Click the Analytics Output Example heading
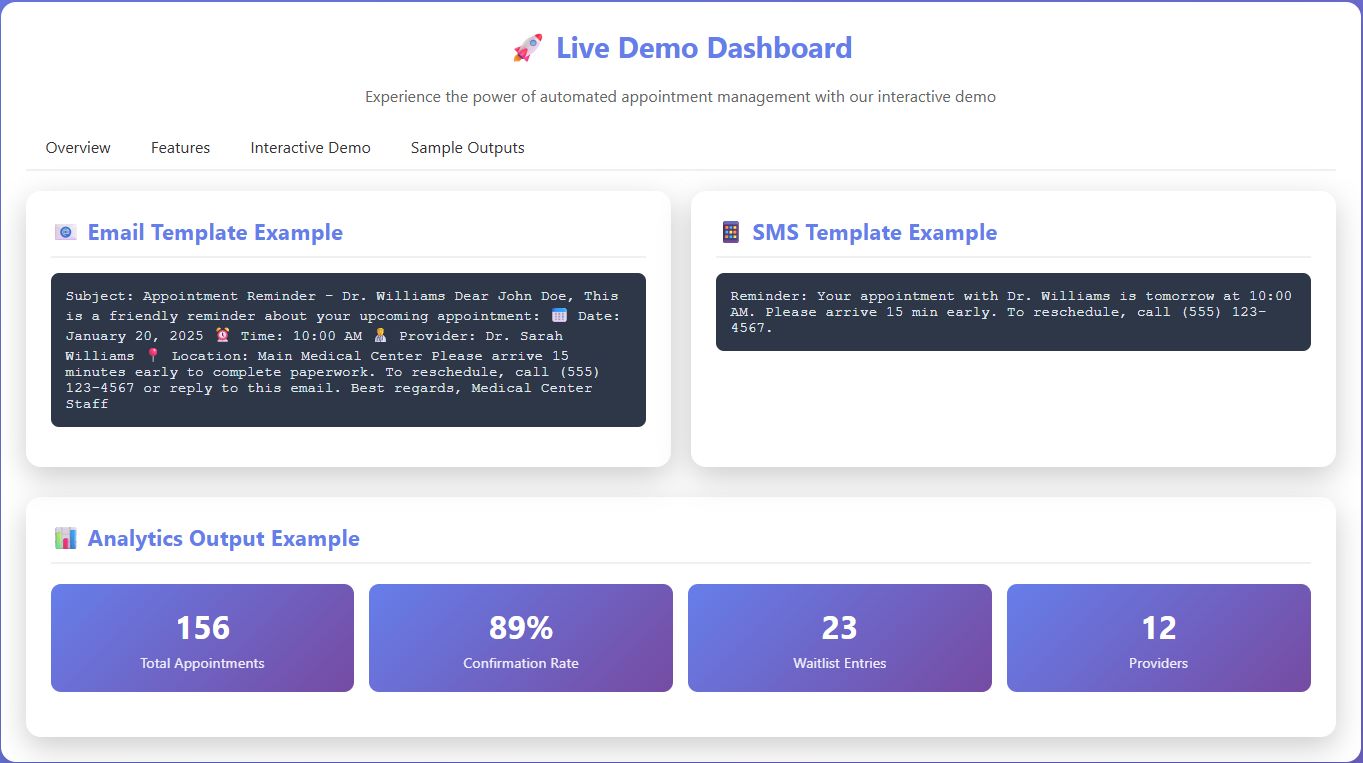The height and width of the screenshot is (763, 1363). [223, 539]
